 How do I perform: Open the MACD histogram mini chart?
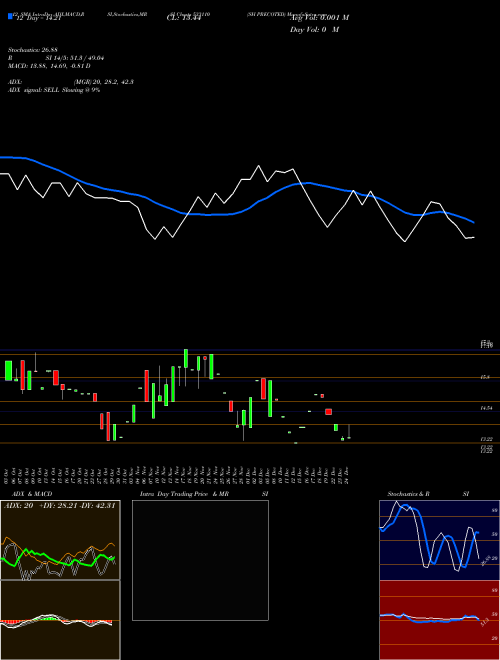point(60,620)
